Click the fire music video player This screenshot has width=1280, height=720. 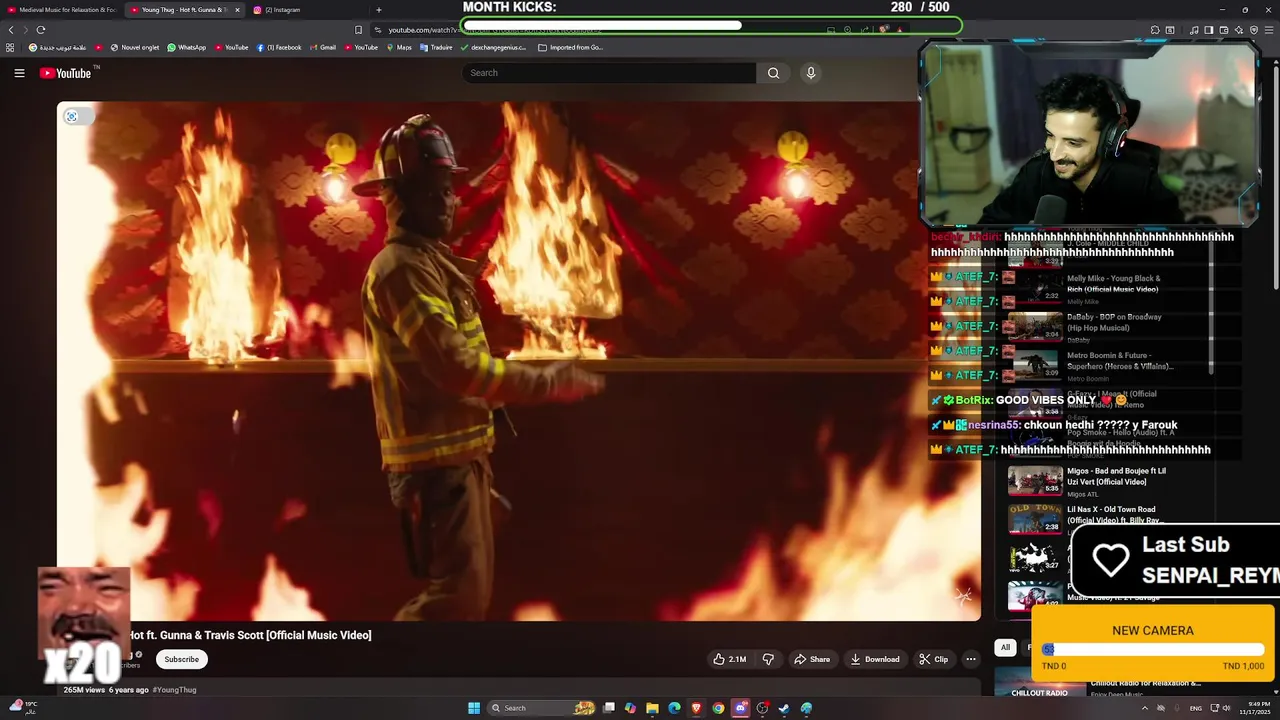pyautogui.click(x=518, y=361)
